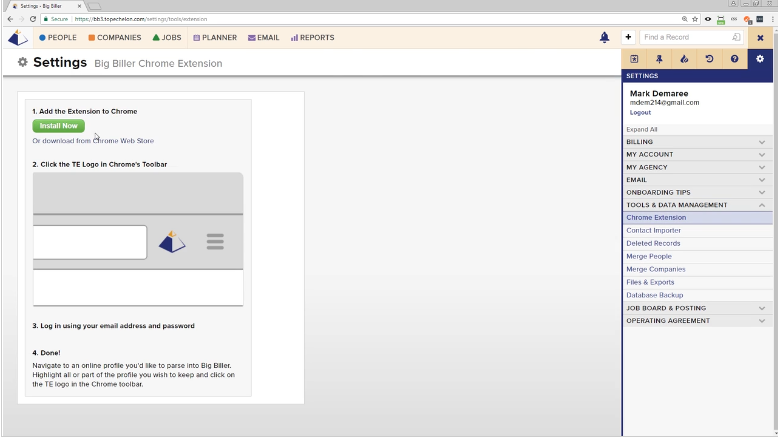Viewport: 778px width, 437px height.
Task: Open the pinned items panel
Action: [x=659, y=59]
